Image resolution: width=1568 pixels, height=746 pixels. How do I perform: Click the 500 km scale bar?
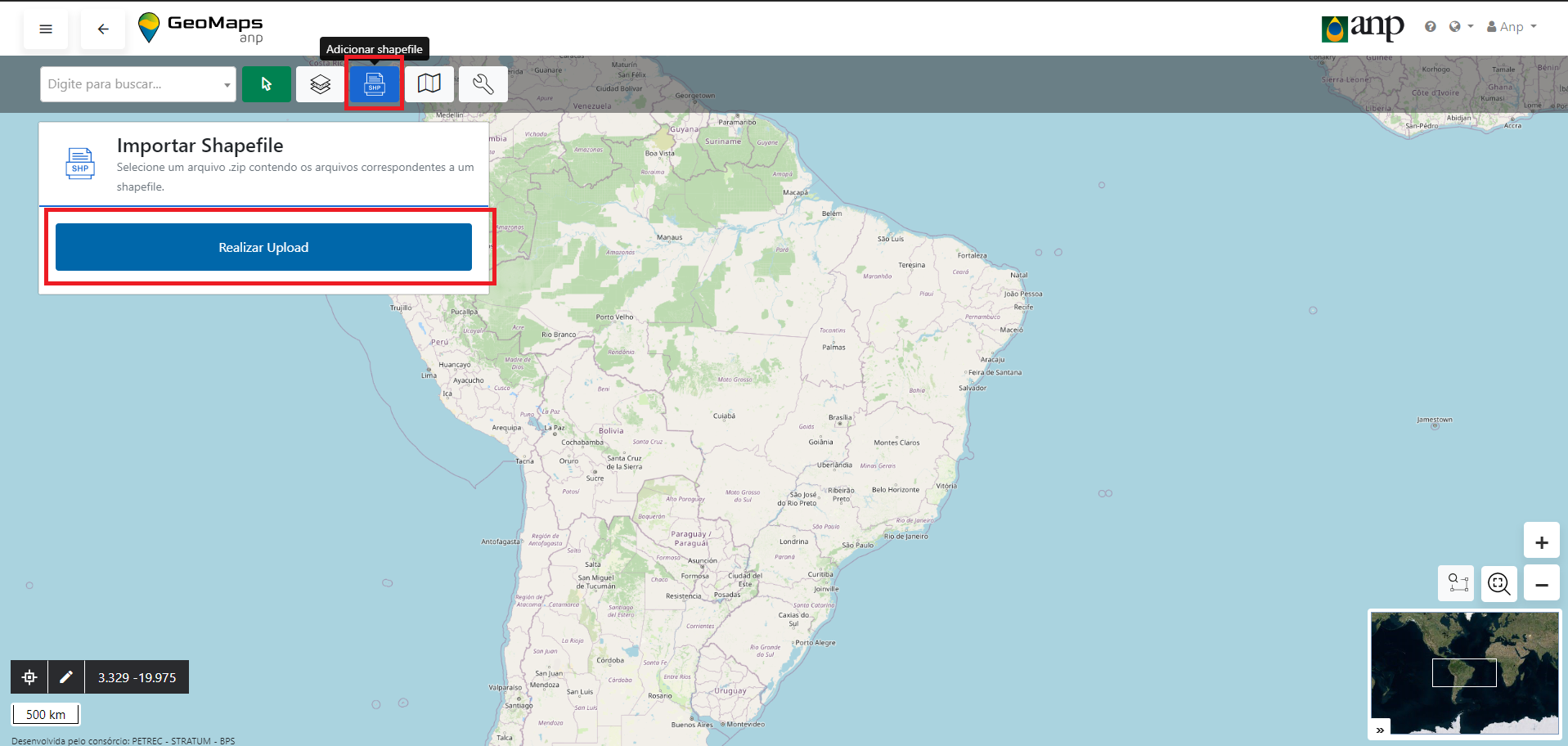(x=46, y=714)
